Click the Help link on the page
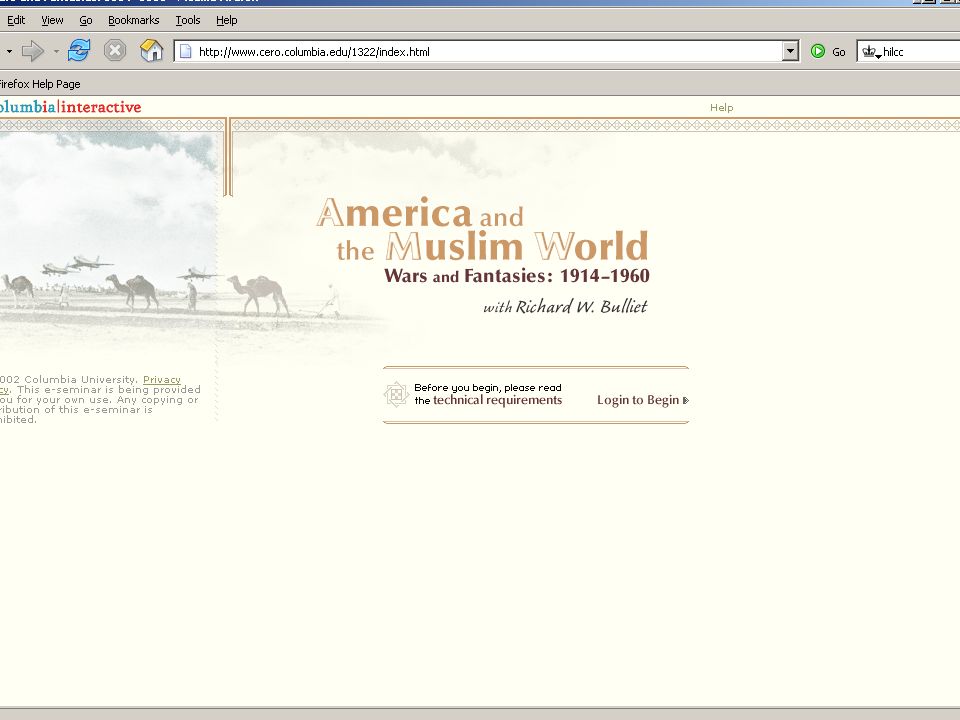 (x=721, y=107)
